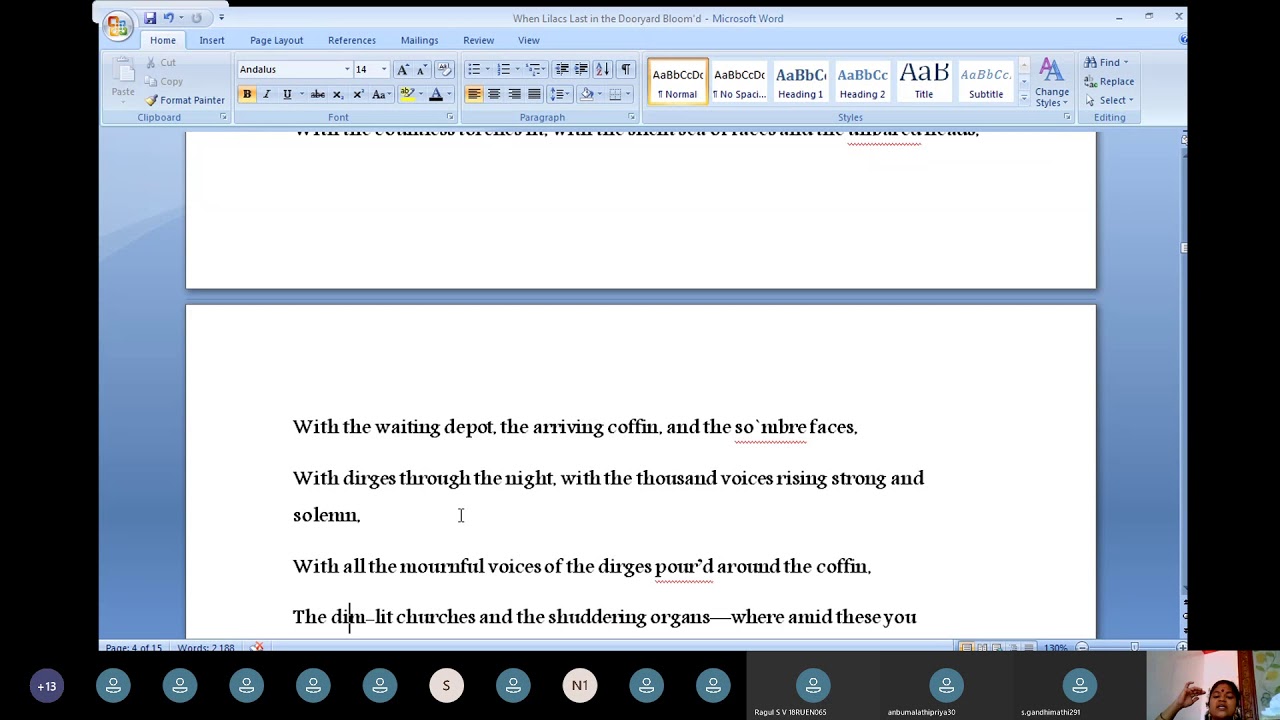The image size is (1280, 720).
Task: Open Paragraph dialog launcher
Action: [631, 117]
